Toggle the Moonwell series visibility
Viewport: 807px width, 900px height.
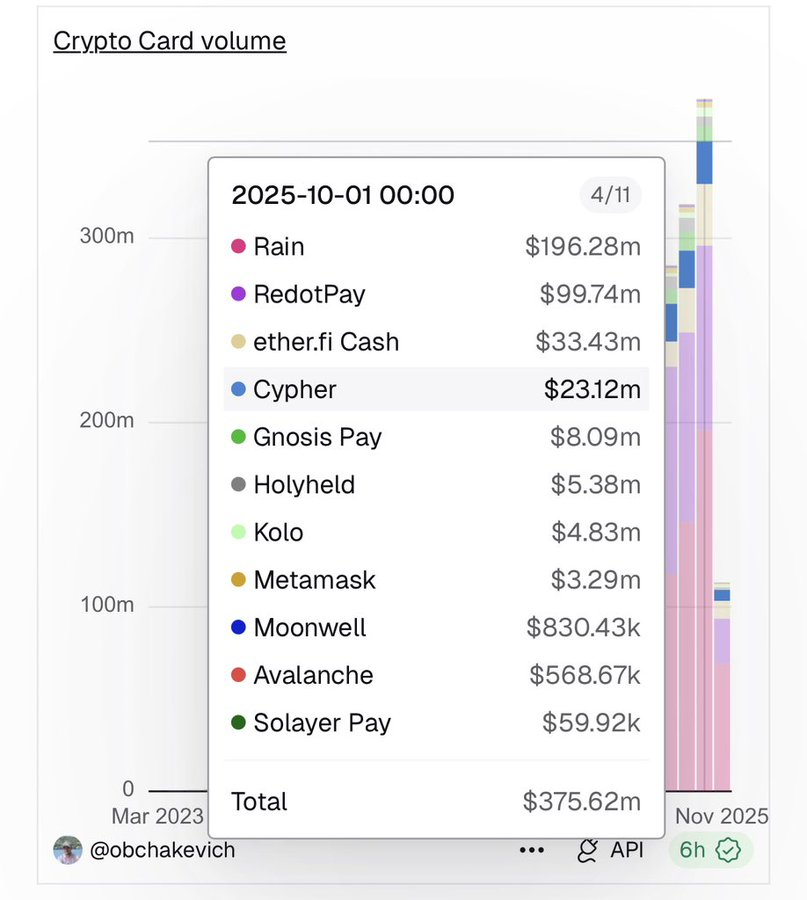311,628
